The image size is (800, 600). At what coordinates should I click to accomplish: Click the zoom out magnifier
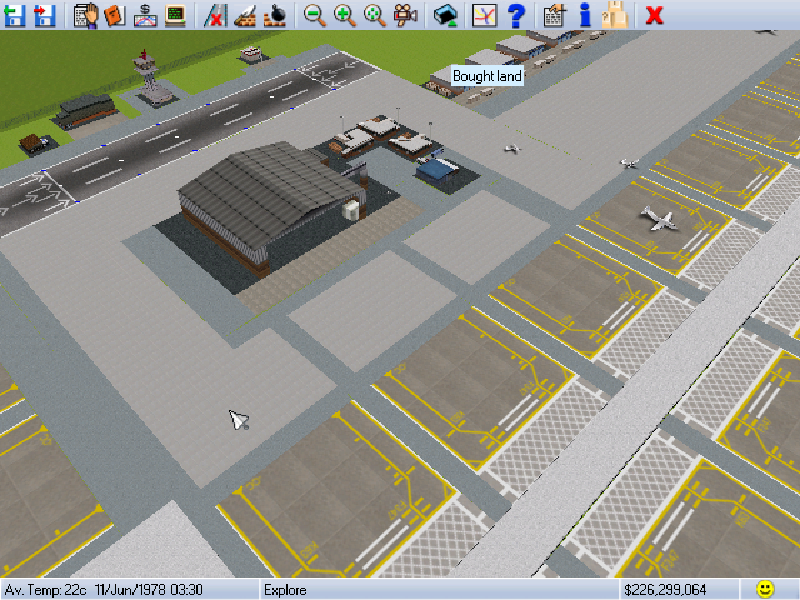click(x=315, y=14)
